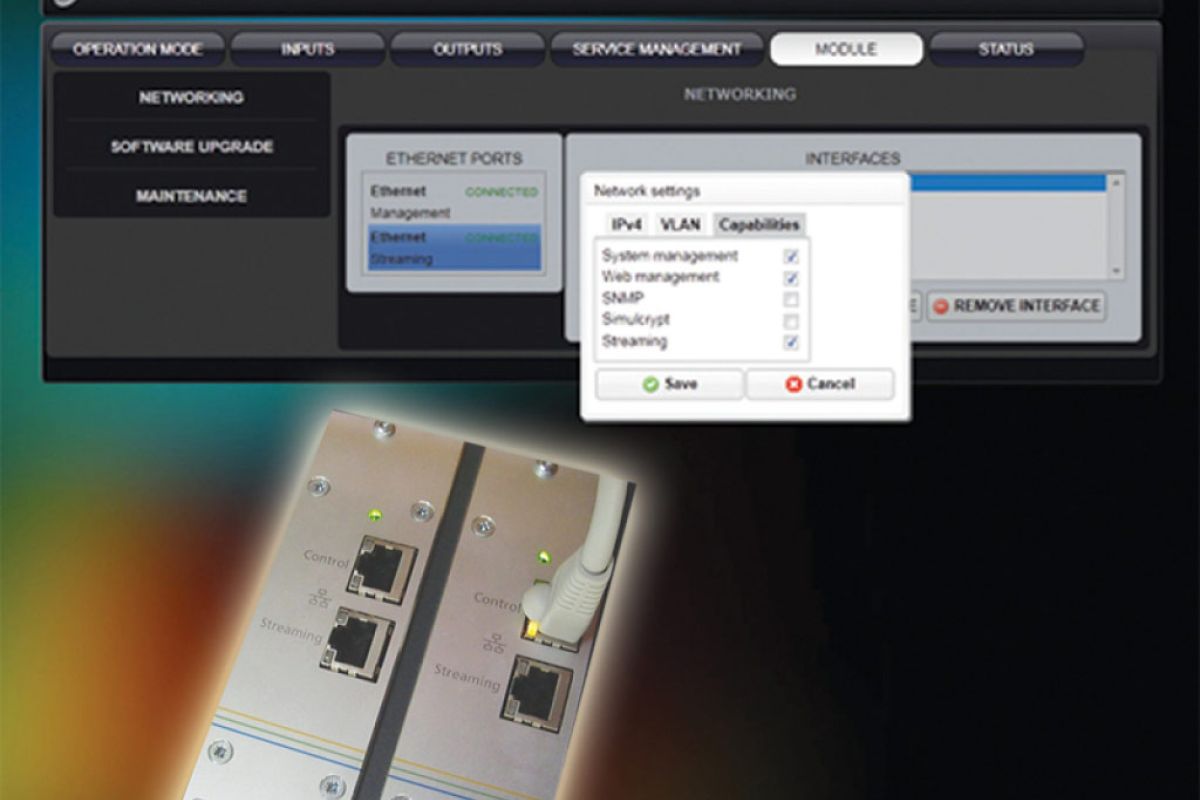Click the green checkmark icon on Save

tap(651, 385)
